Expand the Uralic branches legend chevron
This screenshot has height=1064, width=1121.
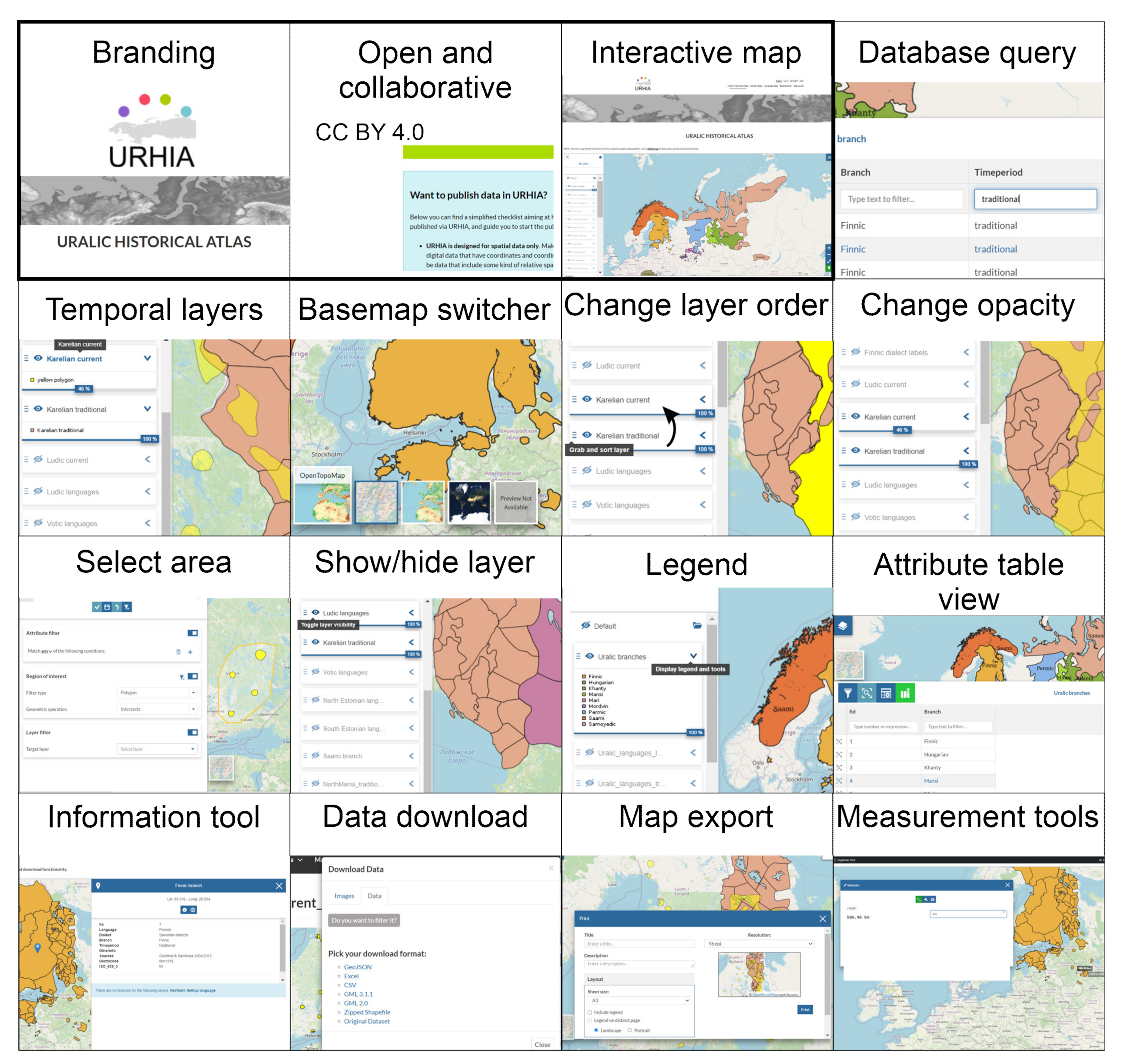[693, 656]
